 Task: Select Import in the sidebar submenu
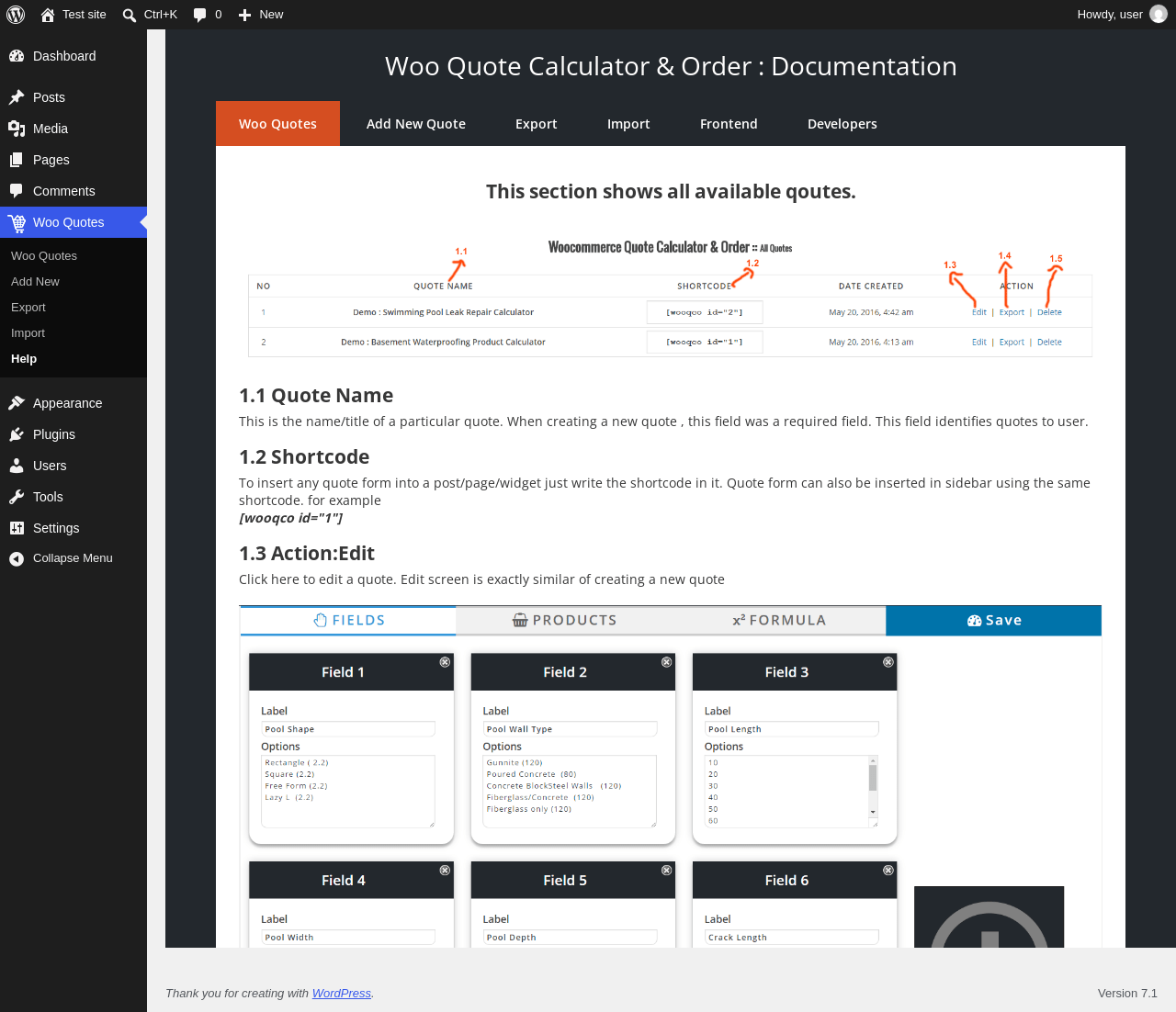[x=28, y=333]
